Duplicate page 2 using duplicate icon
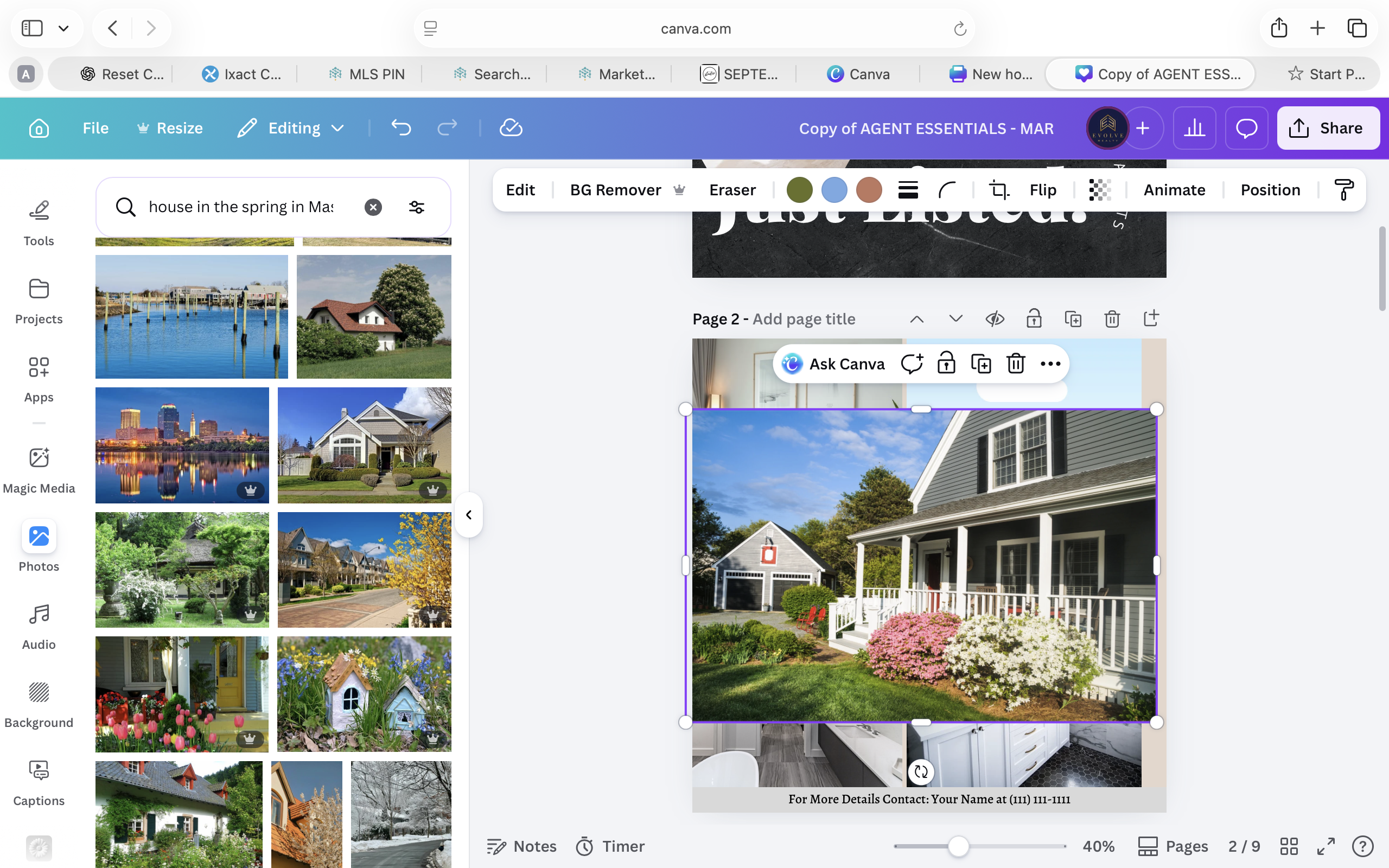 tap(1073, 318)
